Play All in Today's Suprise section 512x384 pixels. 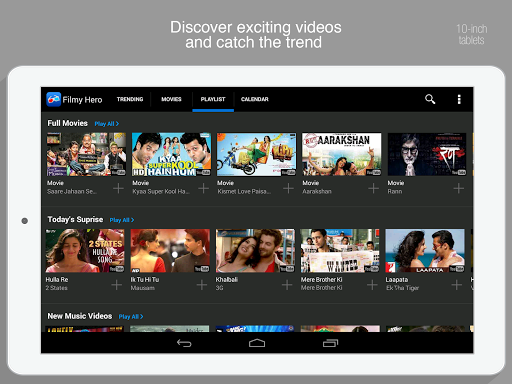122,220
